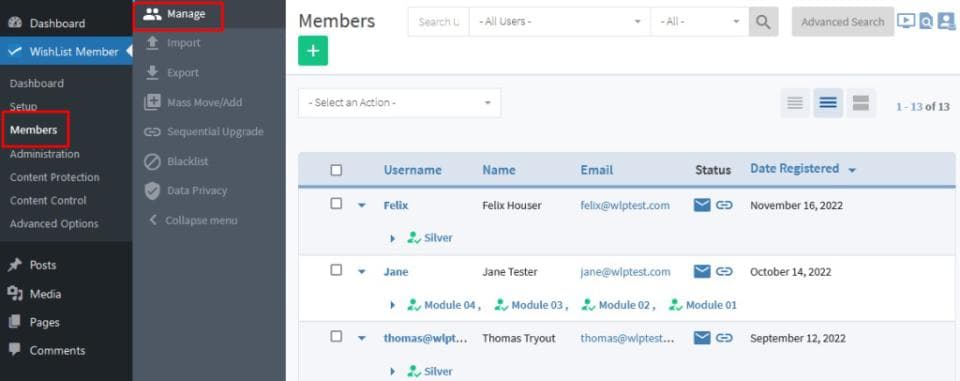Click the Module 03 level icon under Jane
The height and width of the screenshot is (381, 960).
click(x=501, y=304)
